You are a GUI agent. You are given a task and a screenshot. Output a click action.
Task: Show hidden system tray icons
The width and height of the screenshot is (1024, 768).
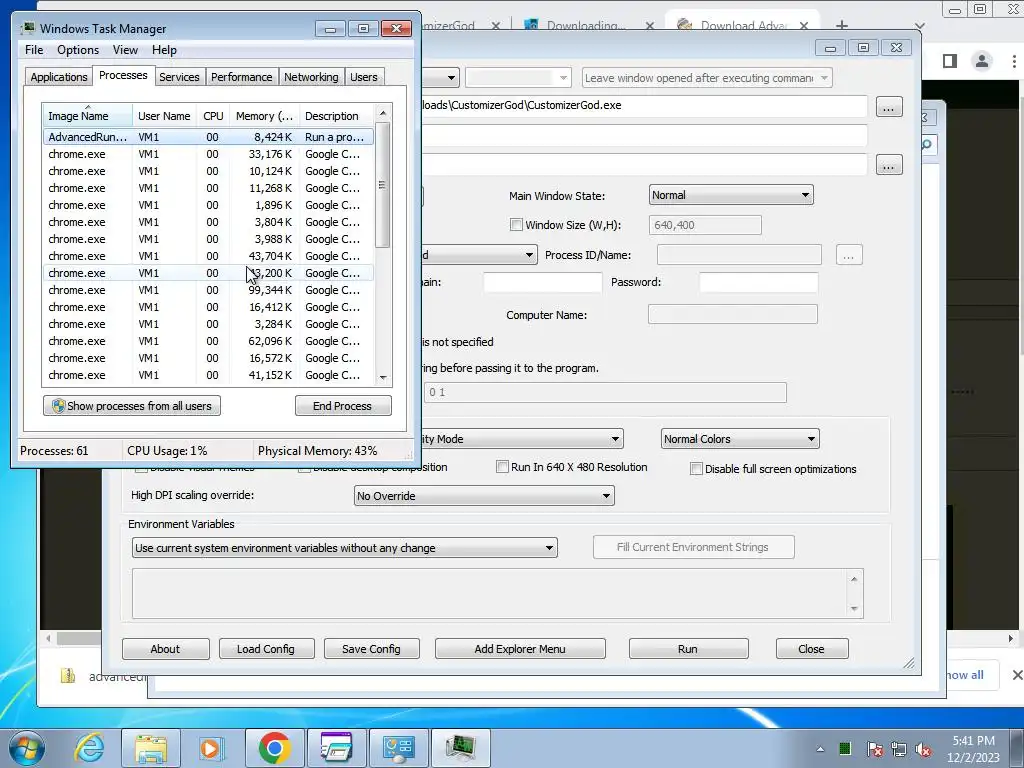click(x=820, y=749)
